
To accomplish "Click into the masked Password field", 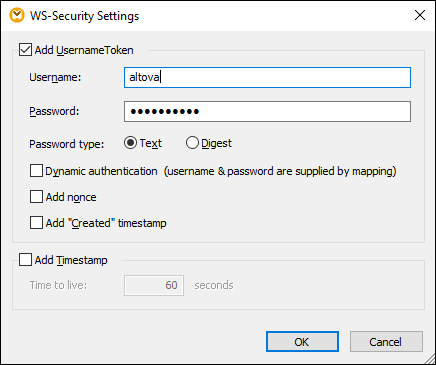I will tap(267, 111).
